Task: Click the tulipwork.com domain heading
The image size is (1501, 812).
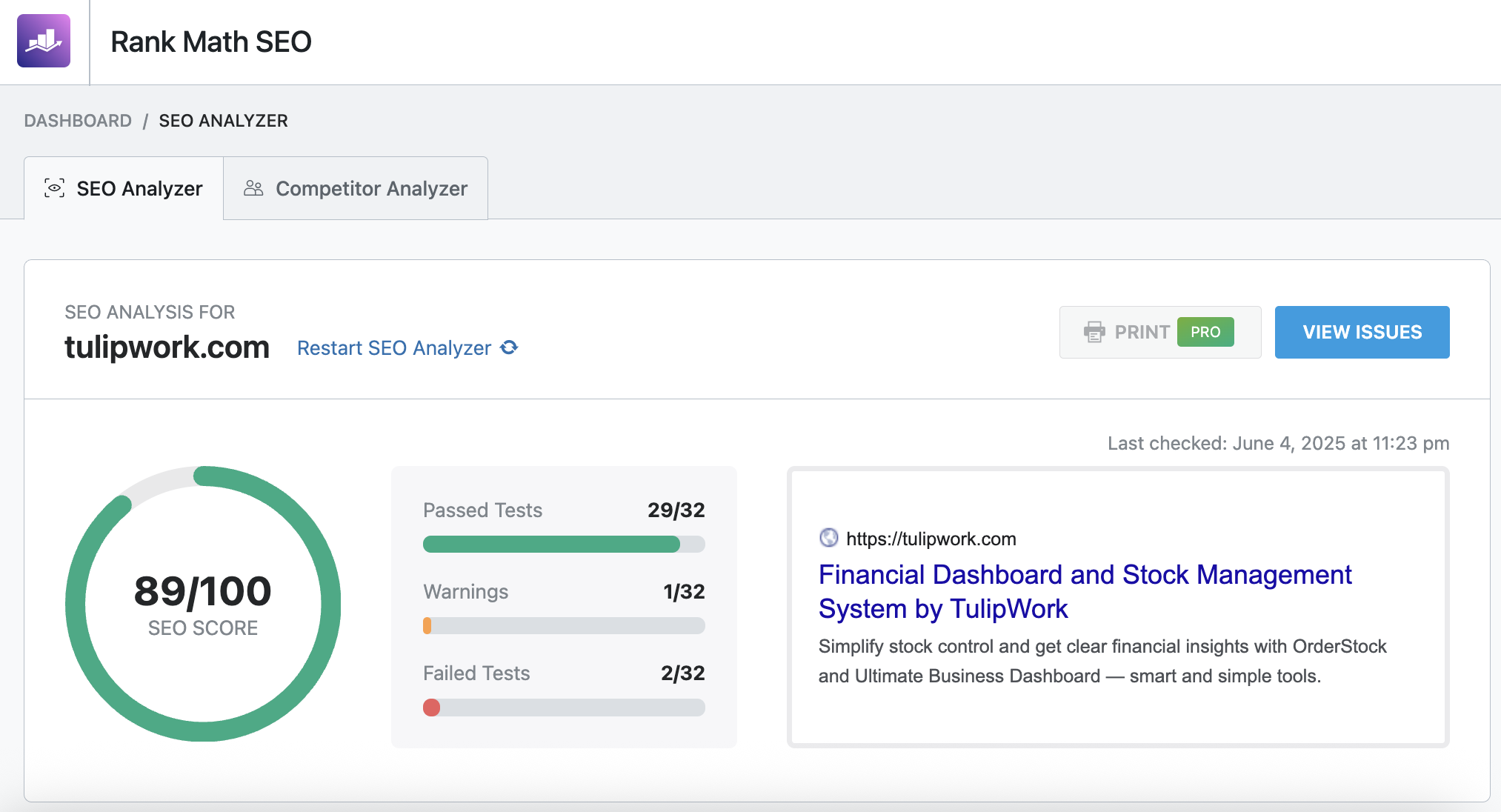Action: pyautogui.click(x=167, y=347)
